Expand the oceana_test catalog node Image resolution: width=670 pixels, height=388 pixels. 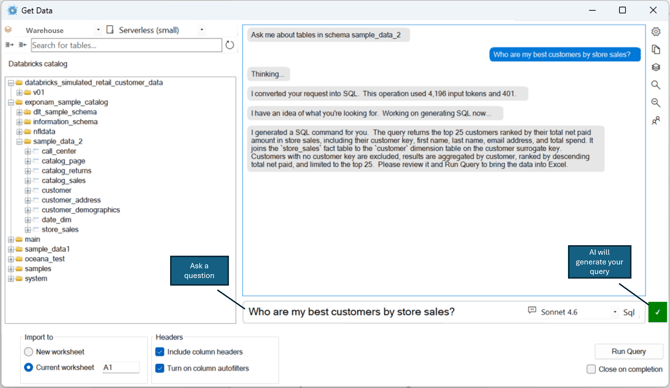11,259
